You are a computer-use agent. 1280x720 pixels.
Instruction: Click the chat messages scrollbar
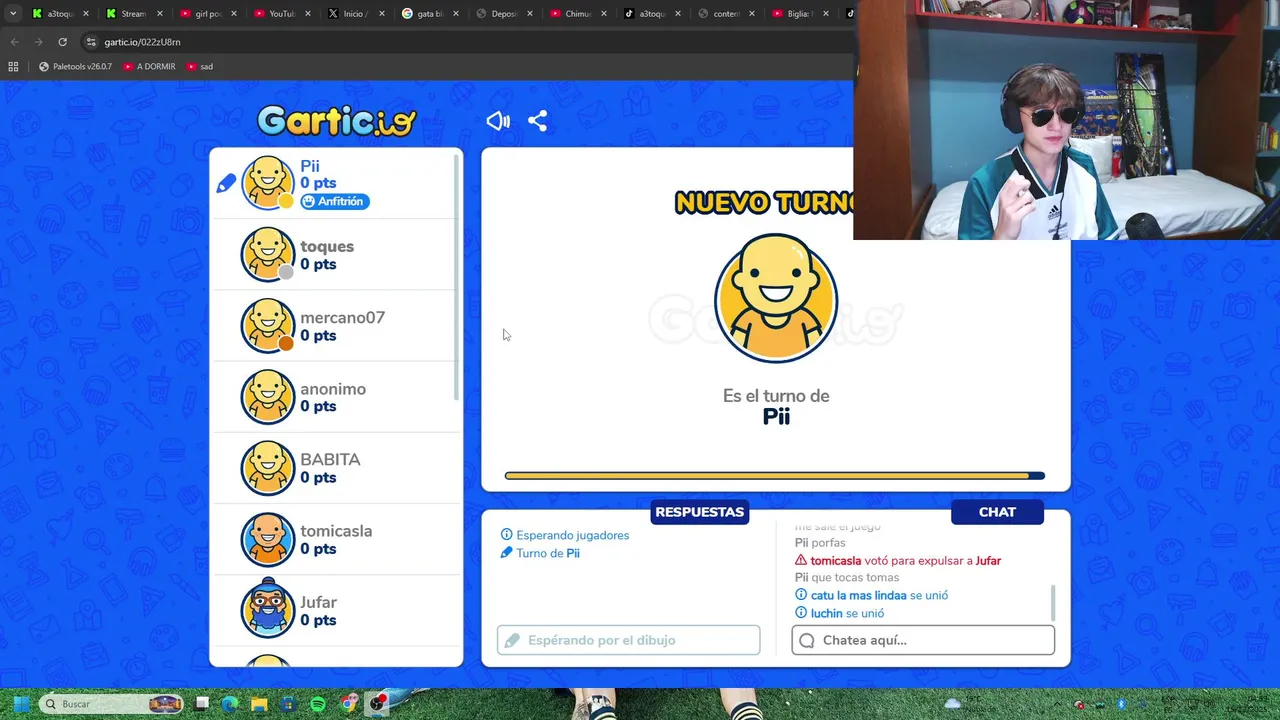pos(1052,603)
